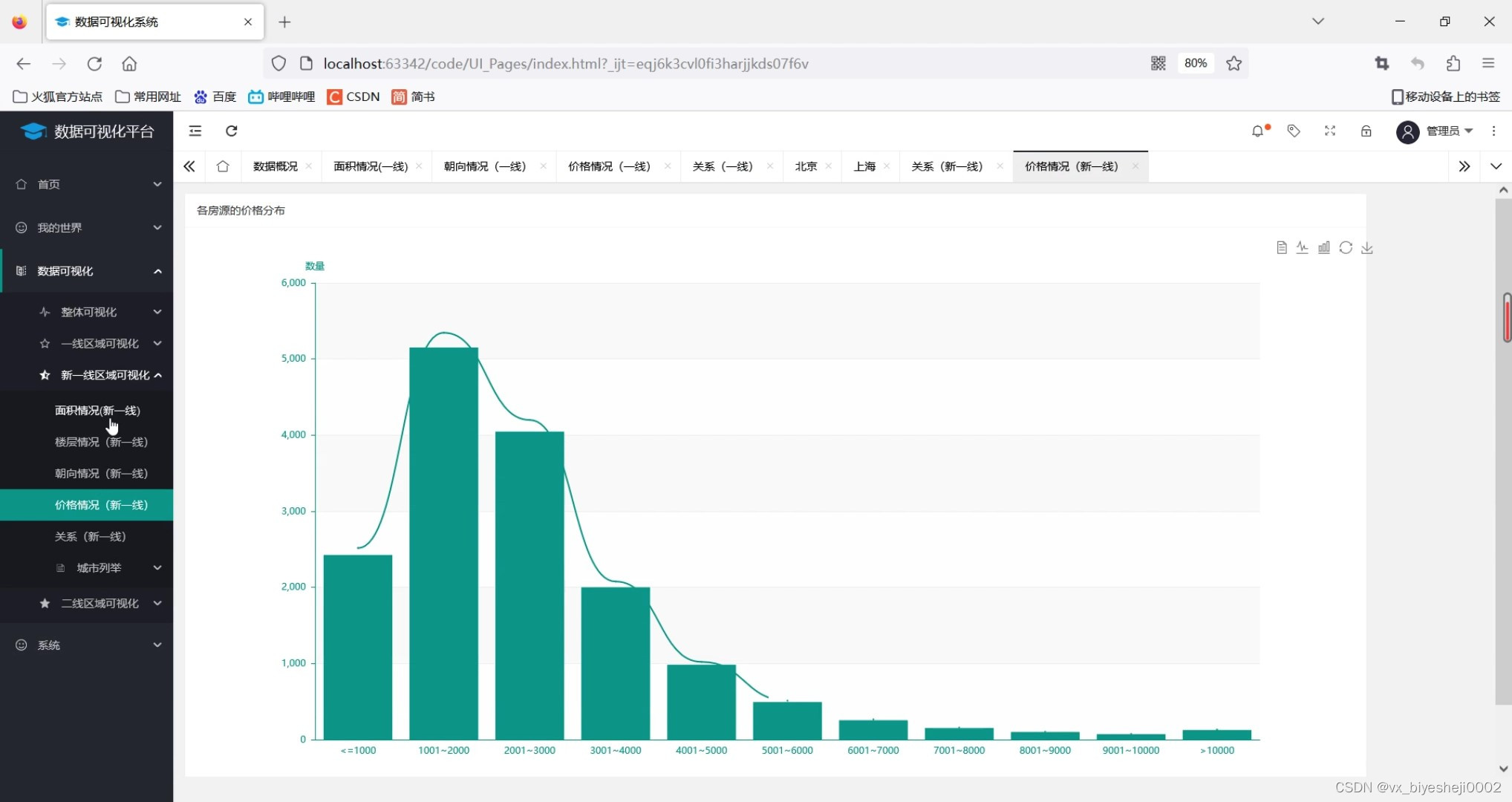Download chart as image icon
The height and width of the screenshot is (802, 1512).
click(x=1367, y=248)
